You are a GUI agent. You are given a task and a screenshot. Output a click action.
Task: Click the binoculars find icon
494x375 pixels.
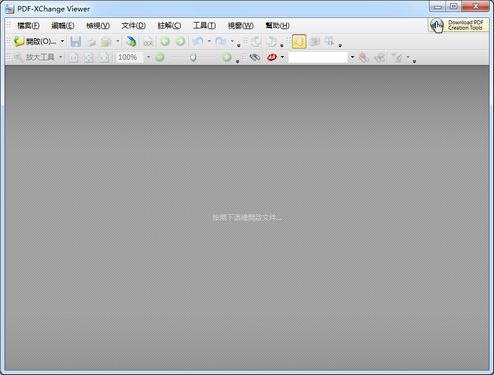tap(255, 57)
